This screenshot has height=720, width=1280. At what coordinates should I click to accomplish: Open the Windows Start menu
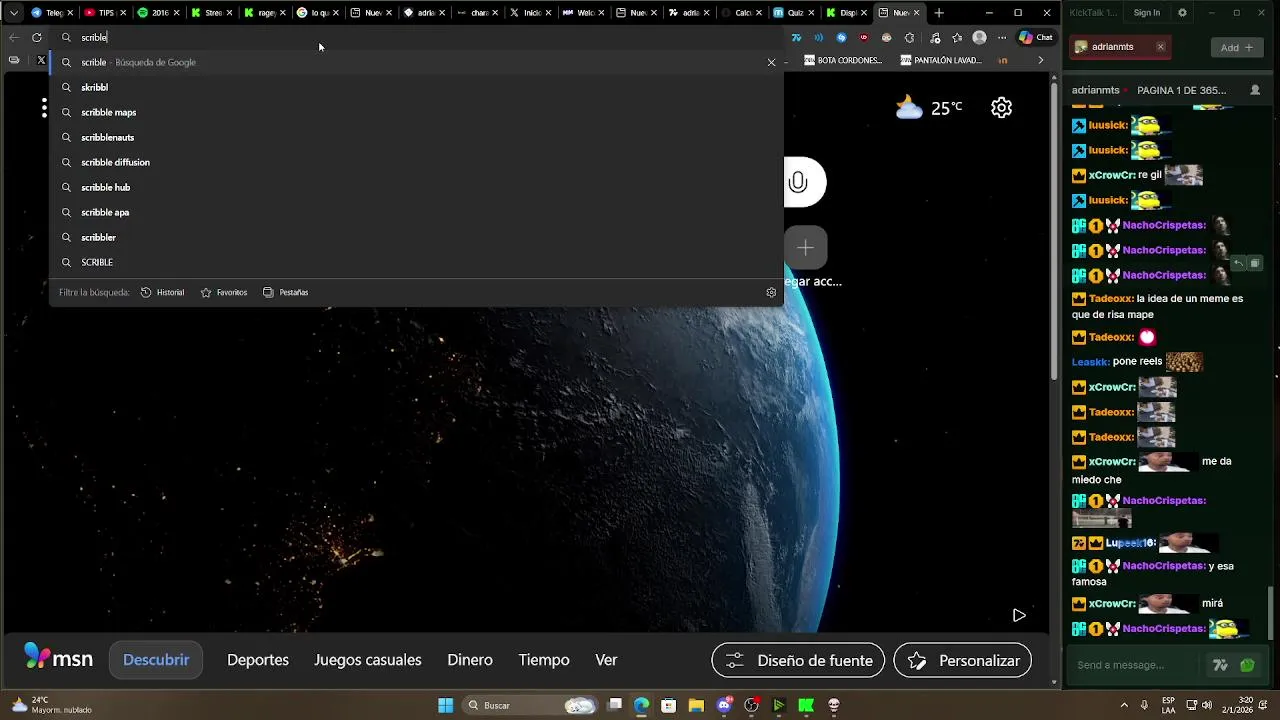pyautogui.click(x=445, y=705)
